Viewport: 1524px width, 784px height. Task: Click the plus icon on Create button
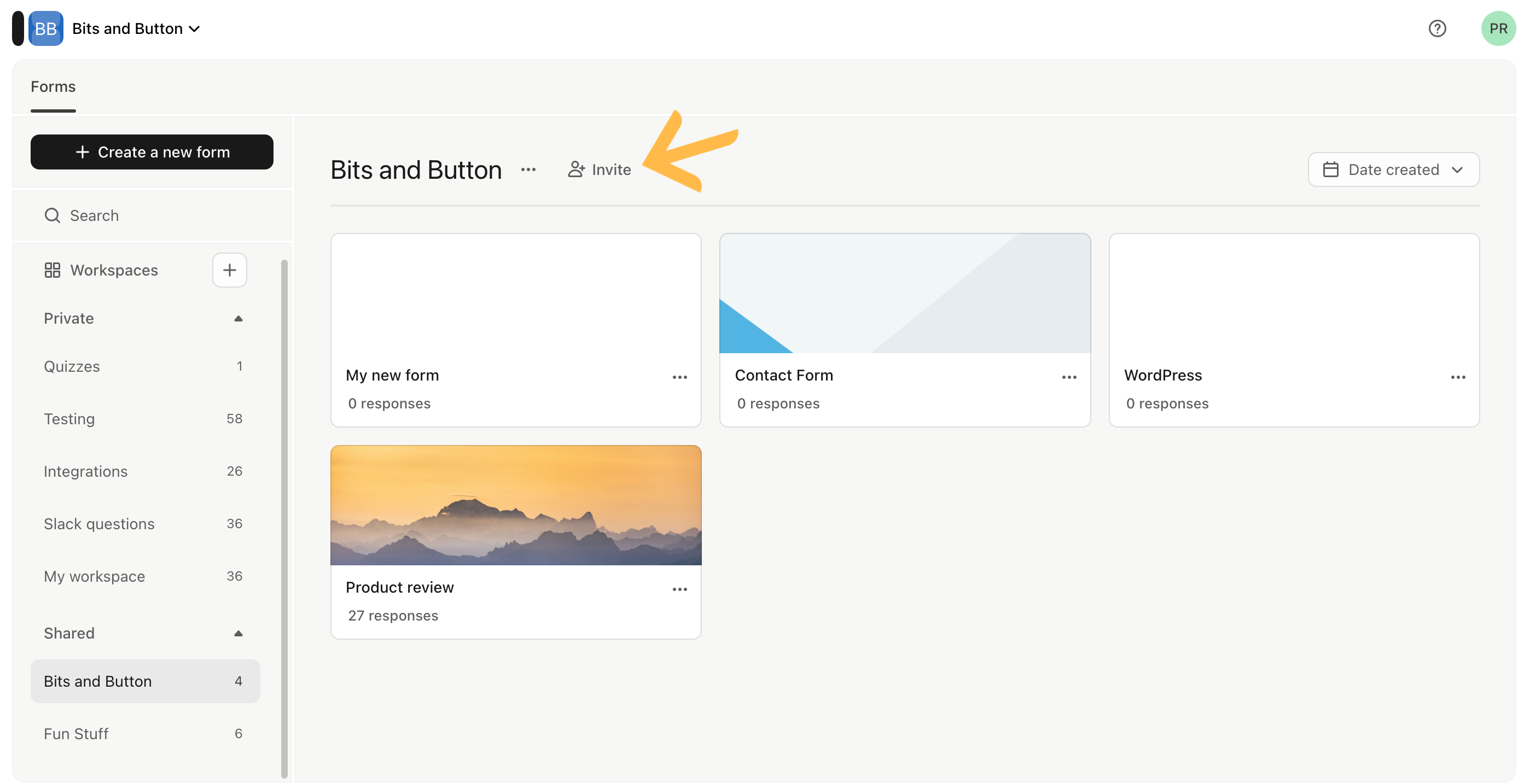point(82,152)
